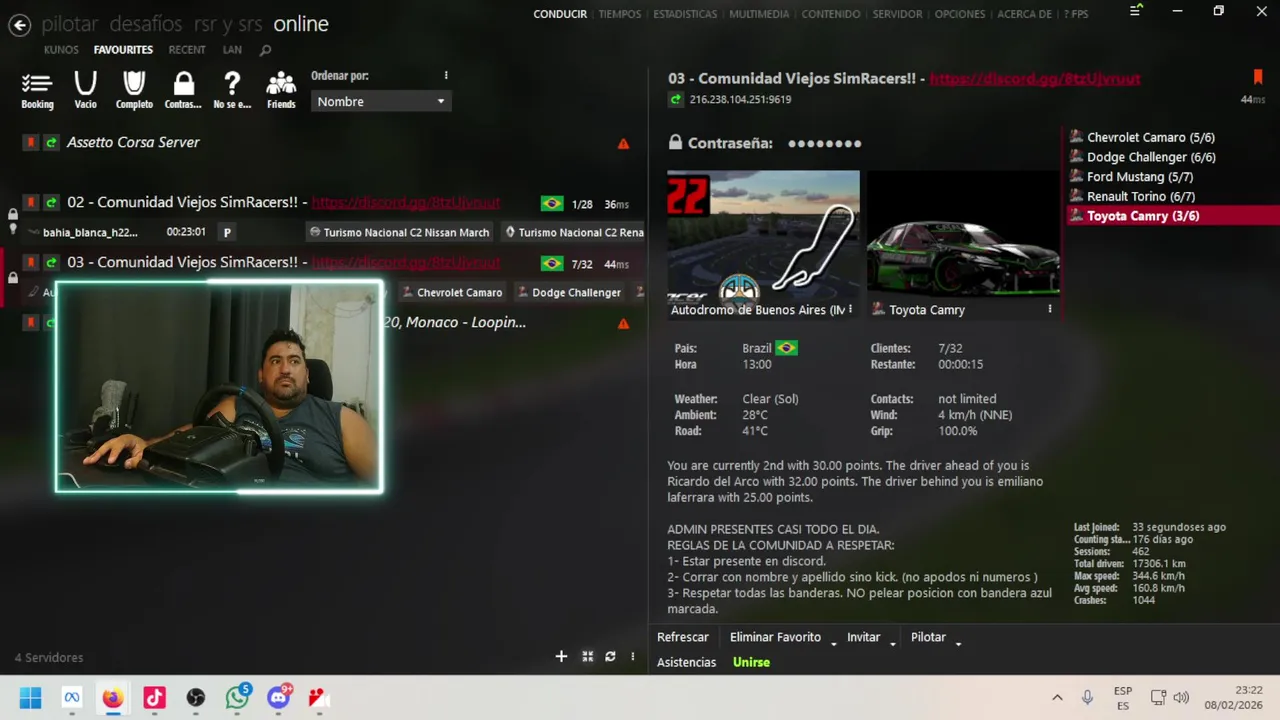Screen dimensions: 1280x720
Task: Select Ford Mustang (5/7) car entry
Action: [1141, 177]
